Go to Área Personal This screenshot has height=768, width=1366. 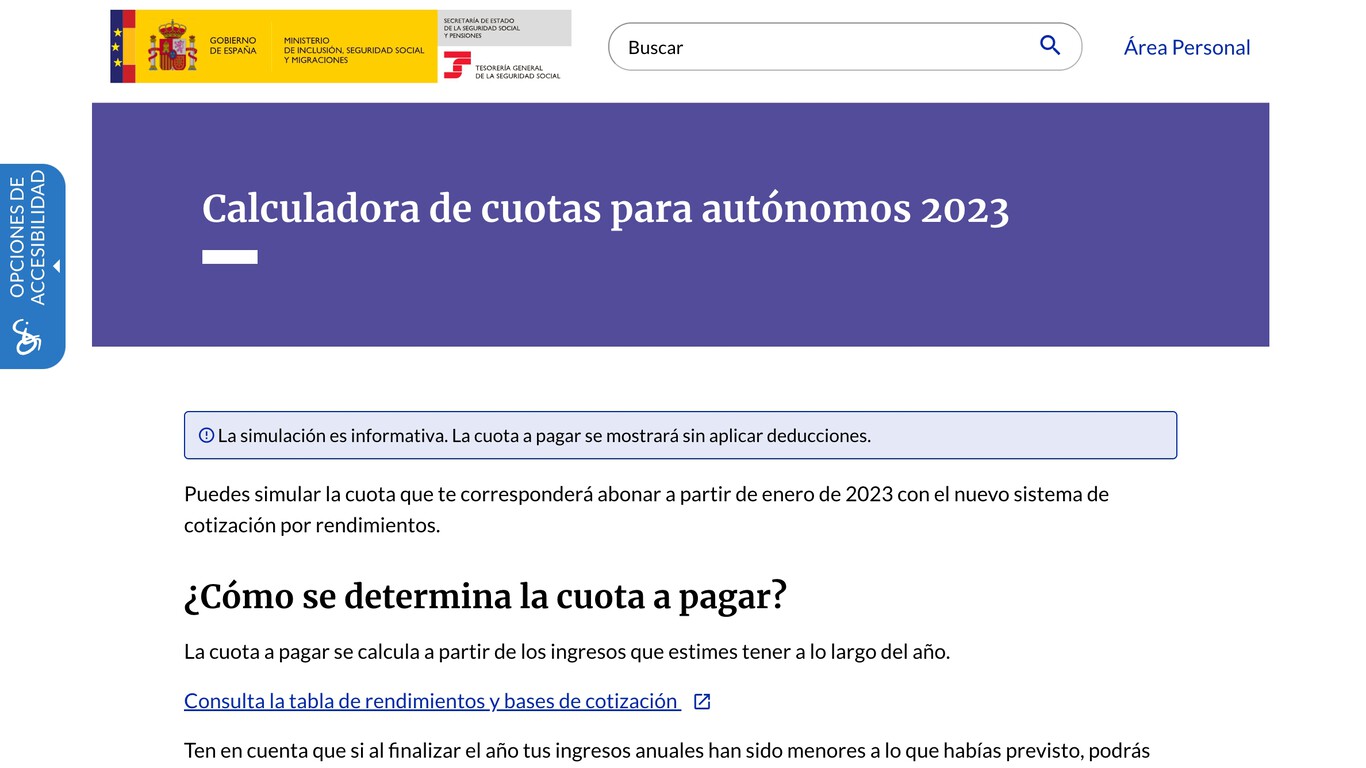click(x=1186, y=47)
